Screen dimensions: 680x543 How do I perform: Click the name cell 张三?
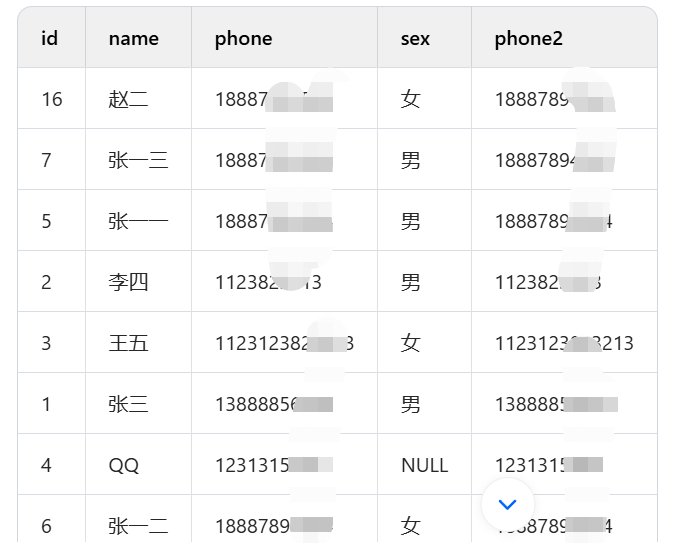[128, 404]
